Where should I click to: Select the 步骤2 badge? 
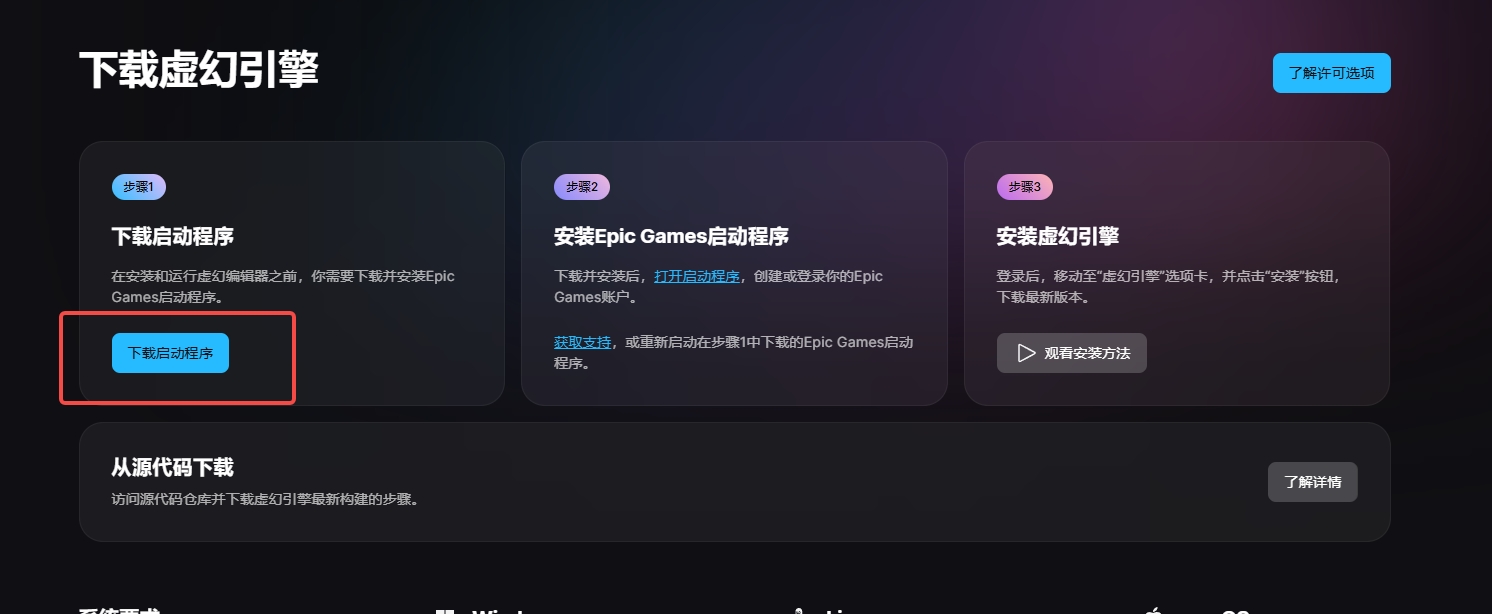582,187
